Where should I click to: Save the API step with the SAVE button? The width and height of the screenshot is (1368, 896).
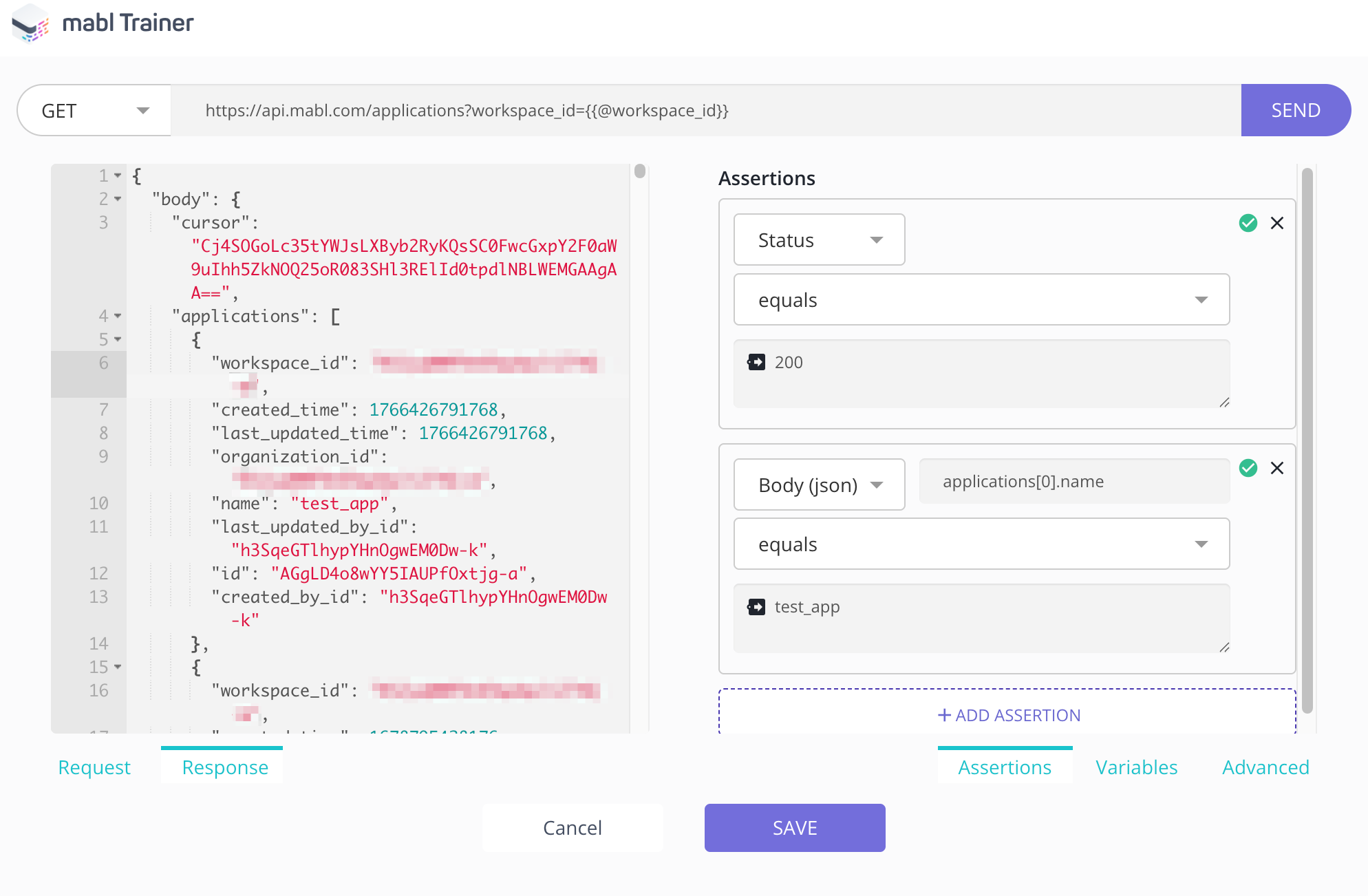pyautogui.click(x=794, y=828)
